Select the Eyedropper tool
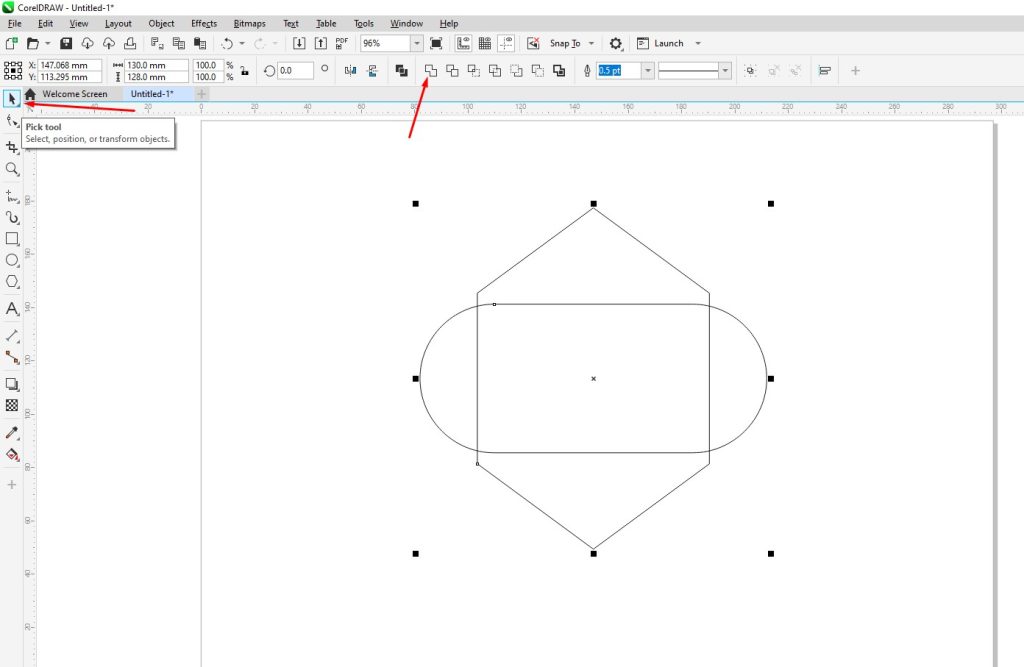The image size is (1024, 667). (13, 432)
